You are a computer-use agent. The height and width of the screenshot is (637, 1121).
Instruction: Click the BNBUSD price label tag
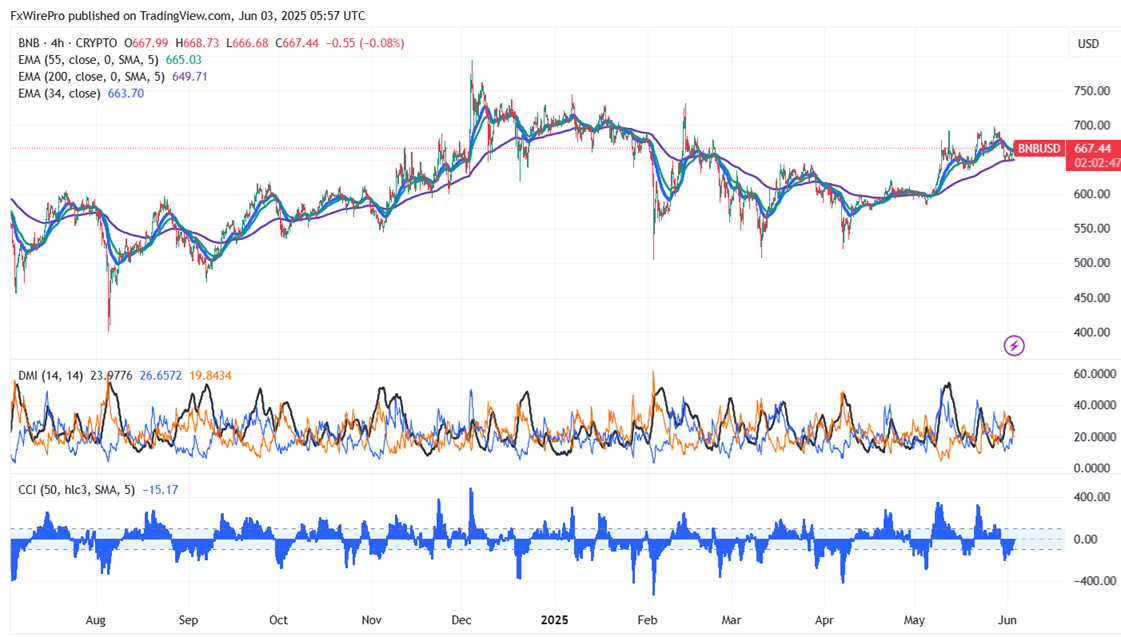1039,149
